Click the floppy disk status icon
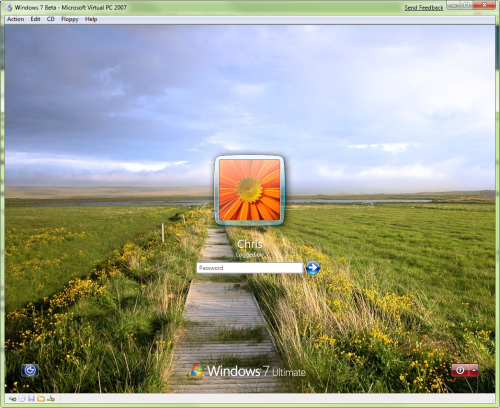500x408 pixels. [x=32, y=399]
